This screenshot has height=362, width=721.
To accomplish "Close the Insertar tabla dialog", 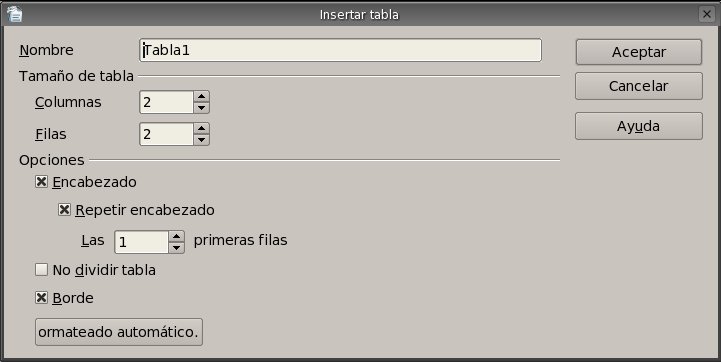I will (707, 14).
